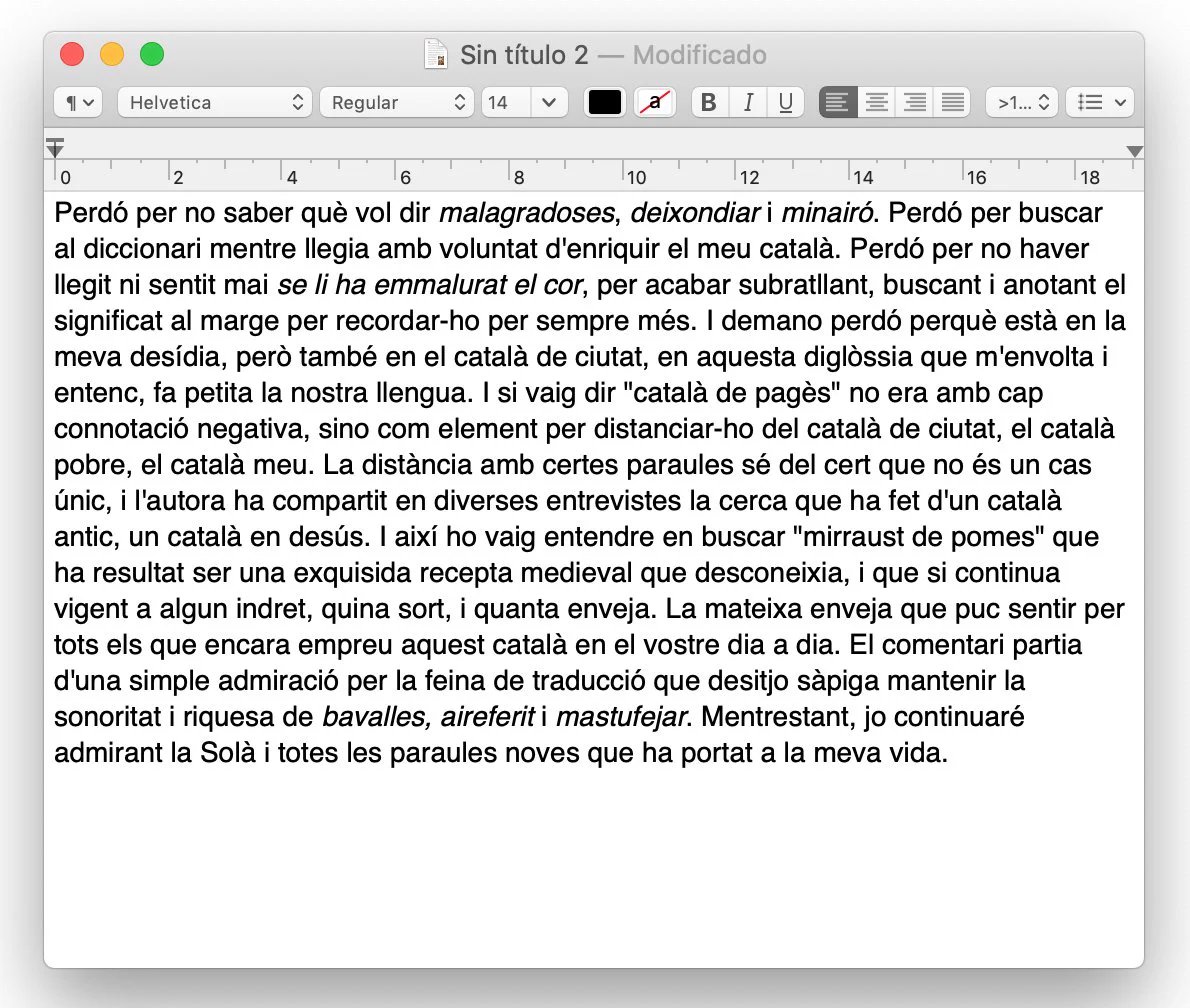Image resolution: width=1190 pixels, height=1008 pixels.
Task: Click the name Solà in the last line
Action: click(x=228, y=753)
